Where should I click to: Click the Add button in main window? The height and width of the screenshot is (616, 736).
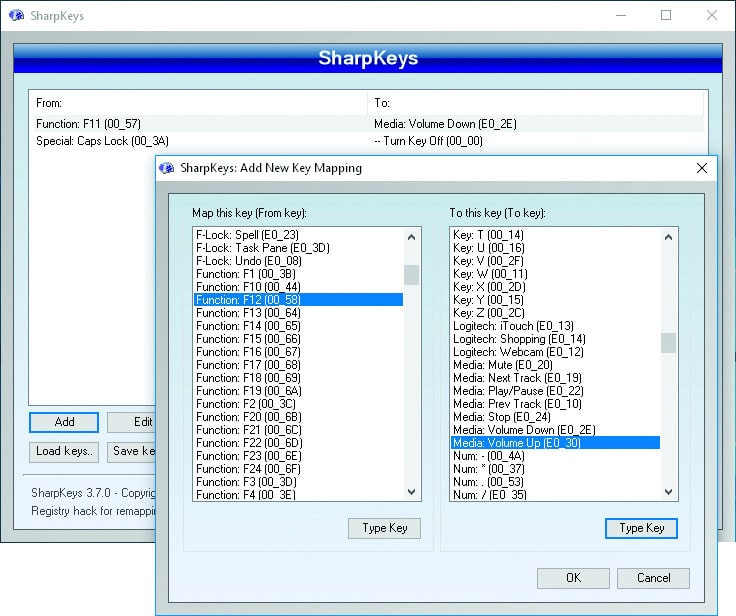(64, 422)
